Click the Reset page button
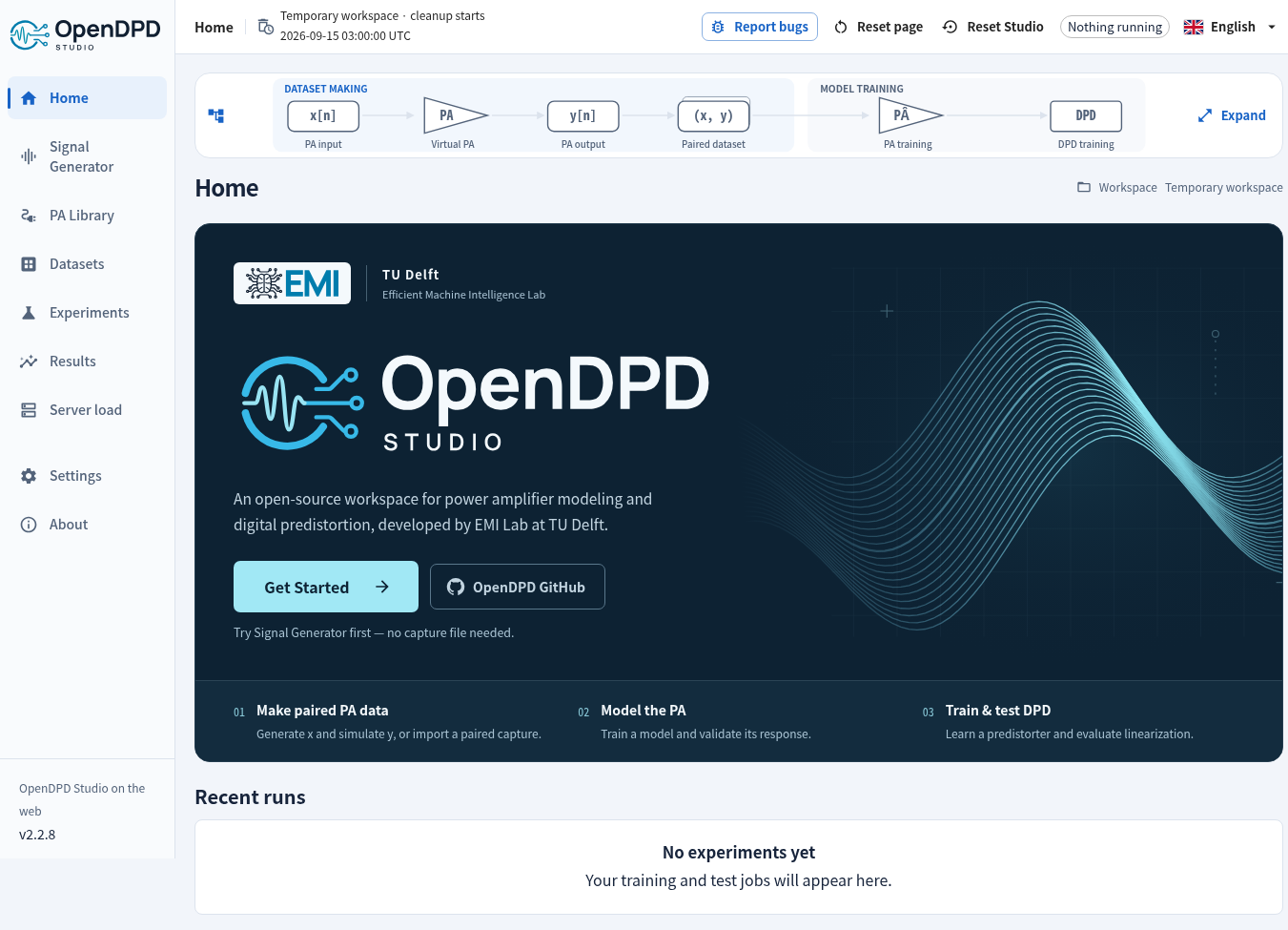The image size is (1288, 930). point(878,27)
